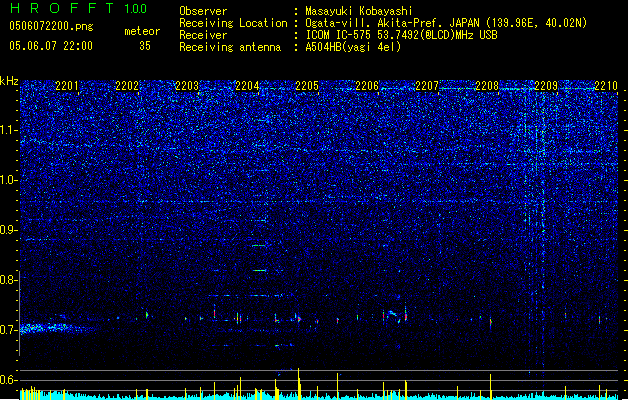Select the filename 0506072200.png
Image resolution: width=629 pixels, height=400 pixels.
(x=51, y=26)
